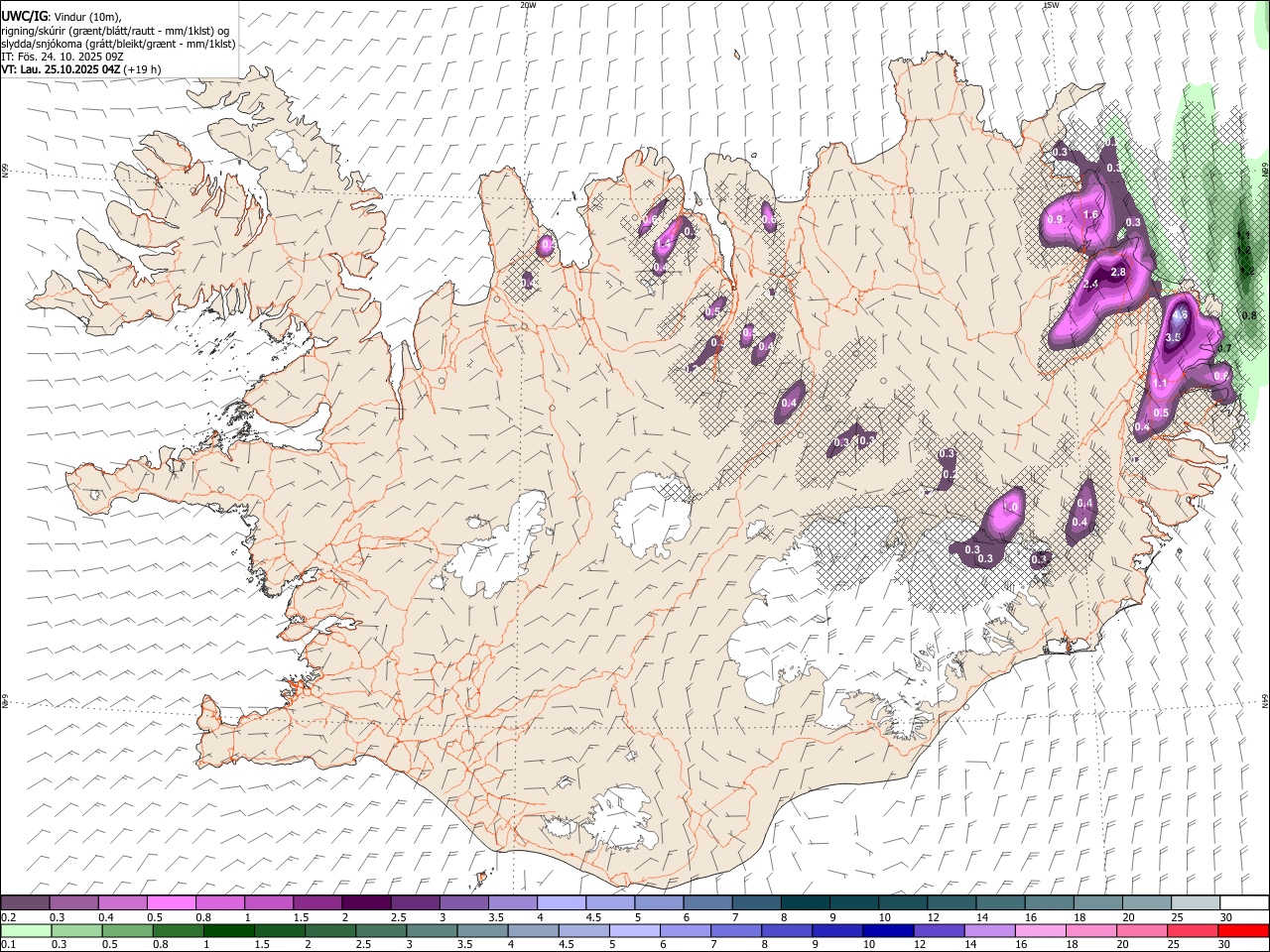The width and height of the screenshot is (1270, 952).
Task: Pick the snow scale swatch between 3 and 3.5
Action: click(463, 902)
